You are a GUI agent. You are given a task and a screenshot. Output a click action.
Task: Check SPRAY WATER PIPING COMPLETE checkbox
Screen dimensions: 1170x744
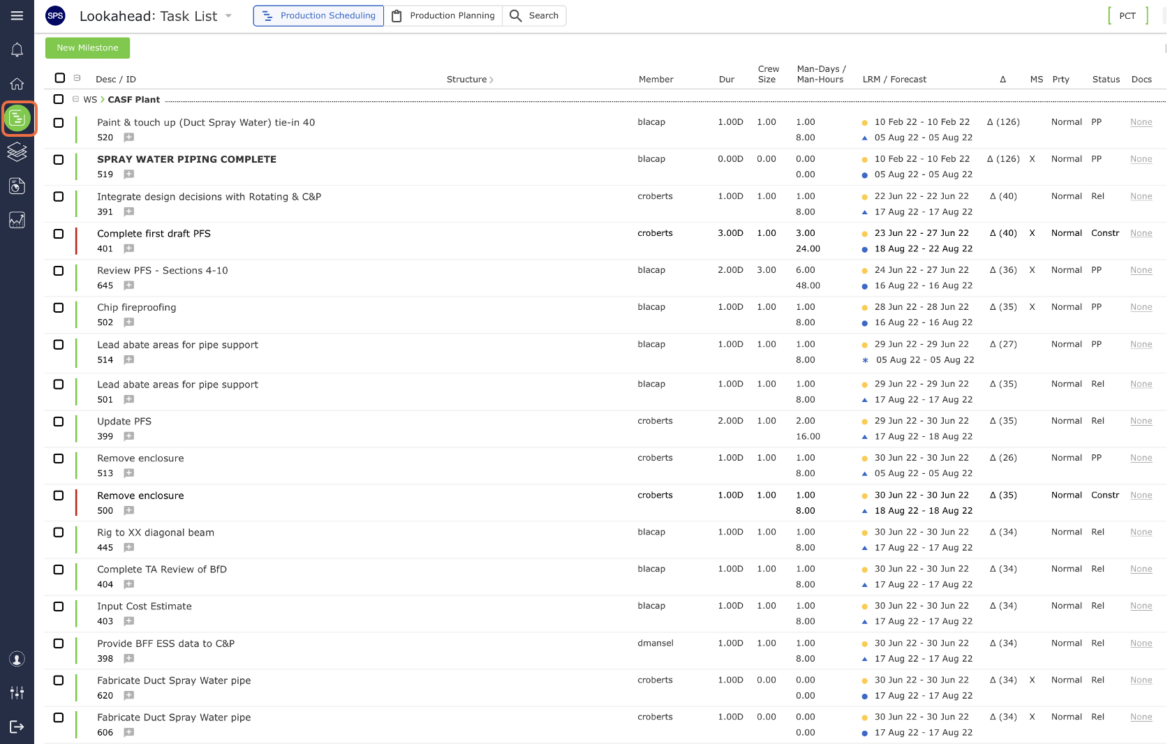(x=58, y=160)
